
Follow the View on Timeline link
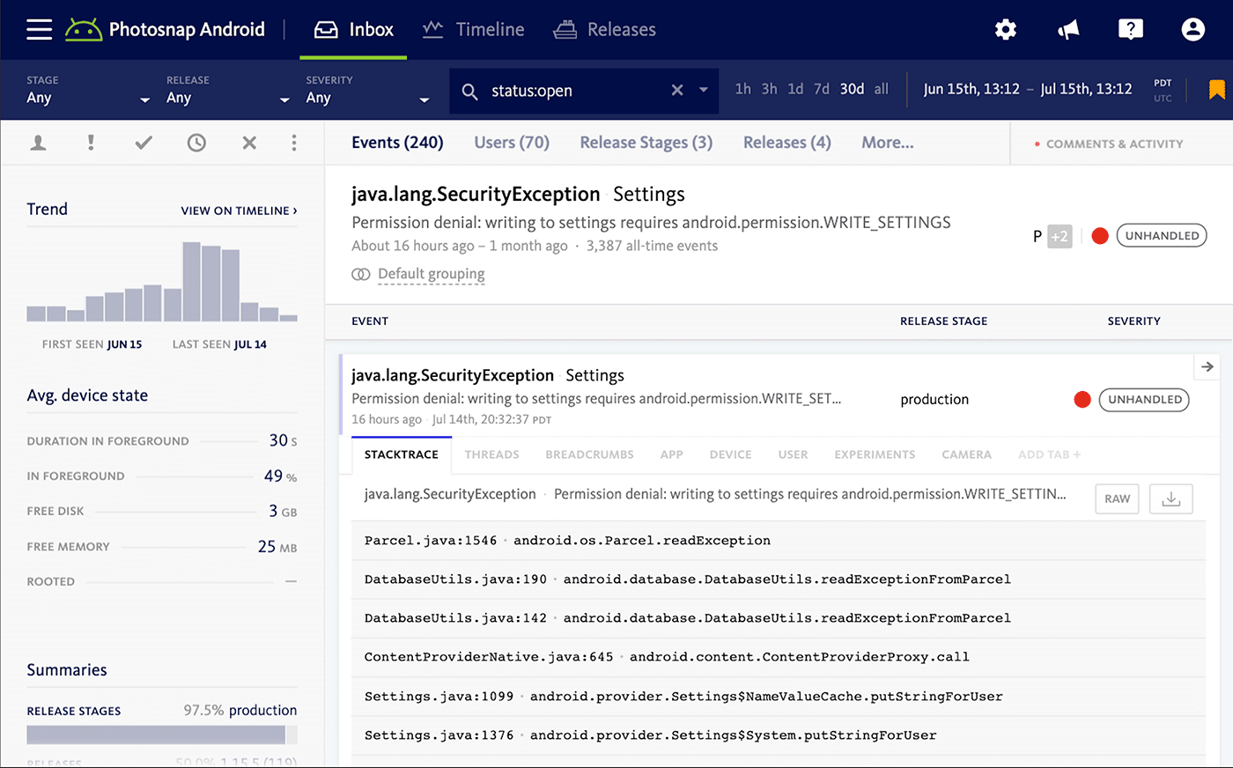coord(239,211)
